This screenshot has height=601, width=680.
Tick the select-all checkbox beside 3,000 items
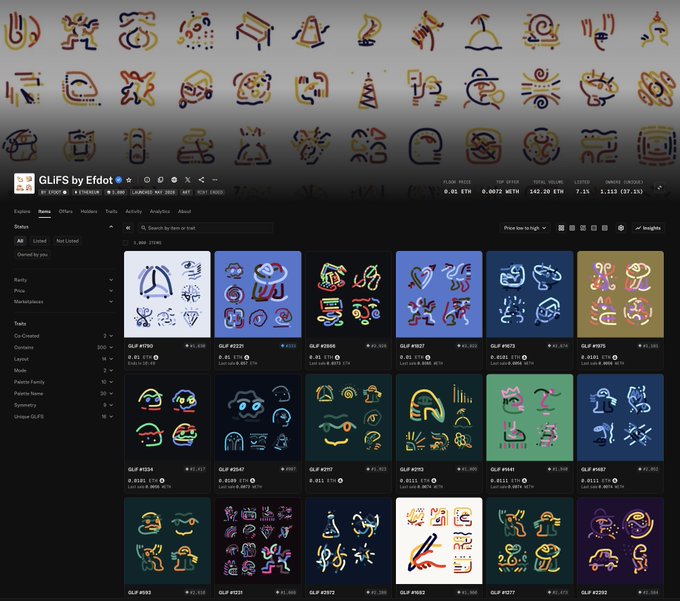tap(126, 243)
